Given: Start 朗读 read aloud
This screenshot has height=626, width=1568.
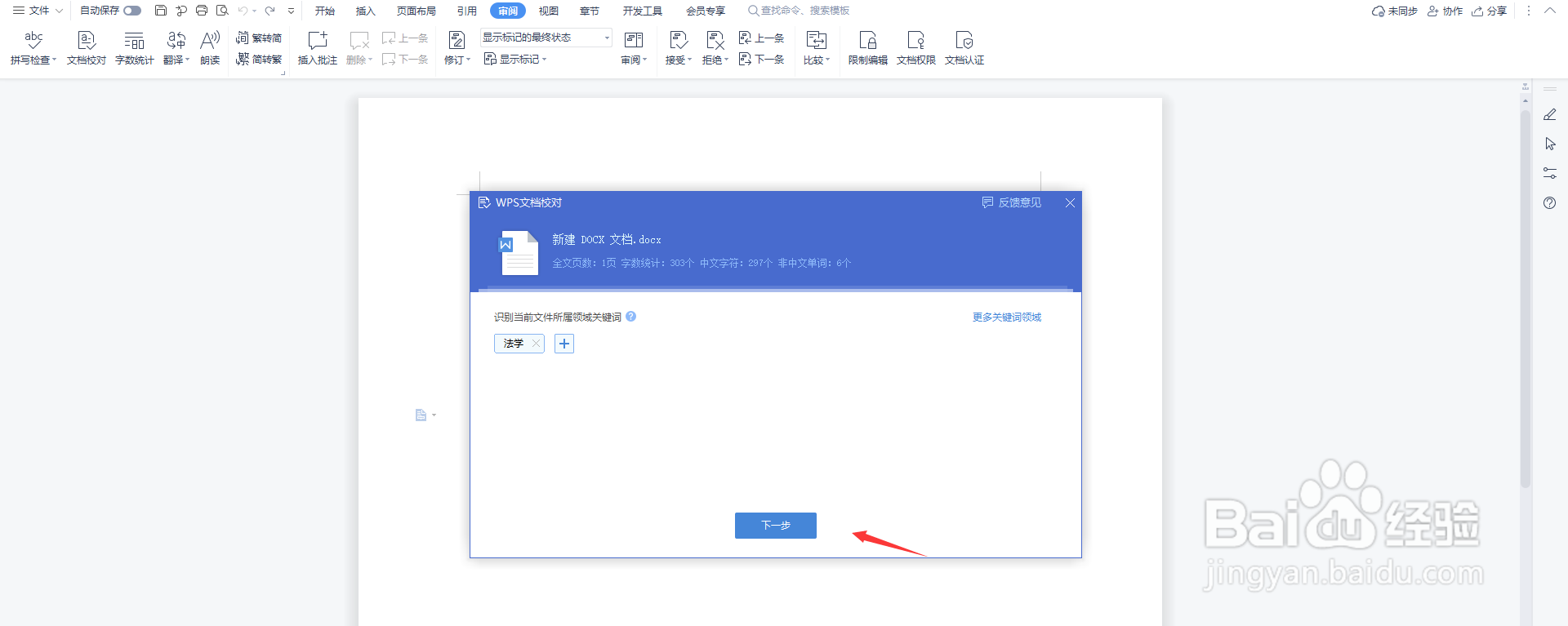Looking at the screenshot, I should tap(210, 48).
